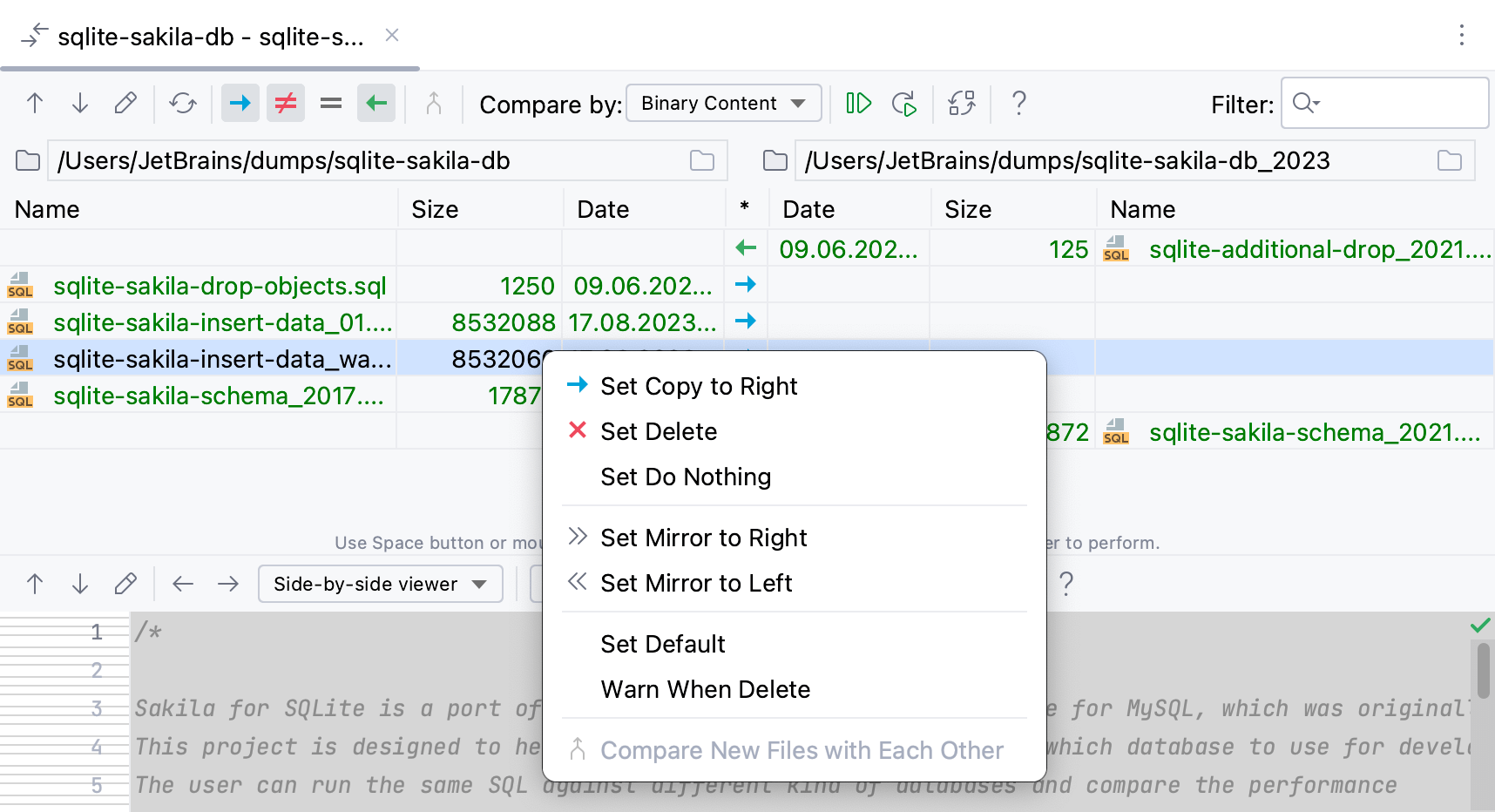Select Warn When Delete in the context menu

pyautogui.click(x=705, y=688)
